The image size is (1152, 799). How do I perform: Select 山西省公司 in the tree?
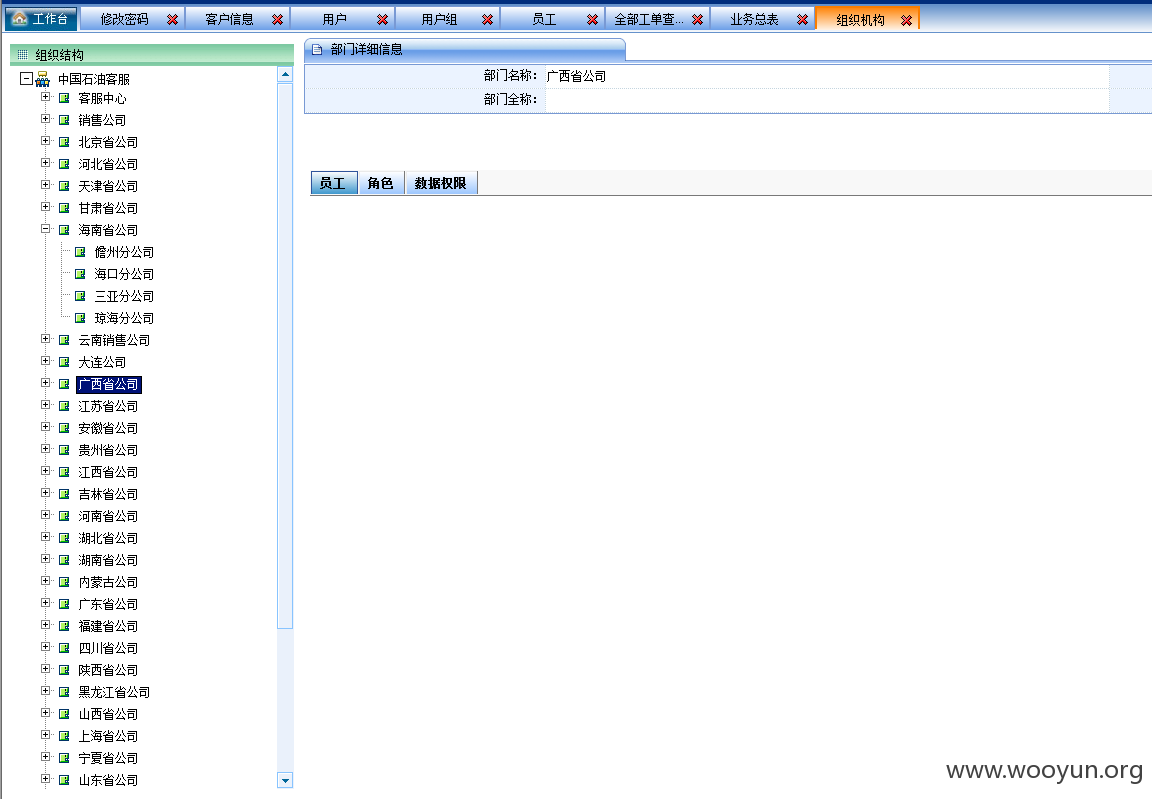click(108, 715)
